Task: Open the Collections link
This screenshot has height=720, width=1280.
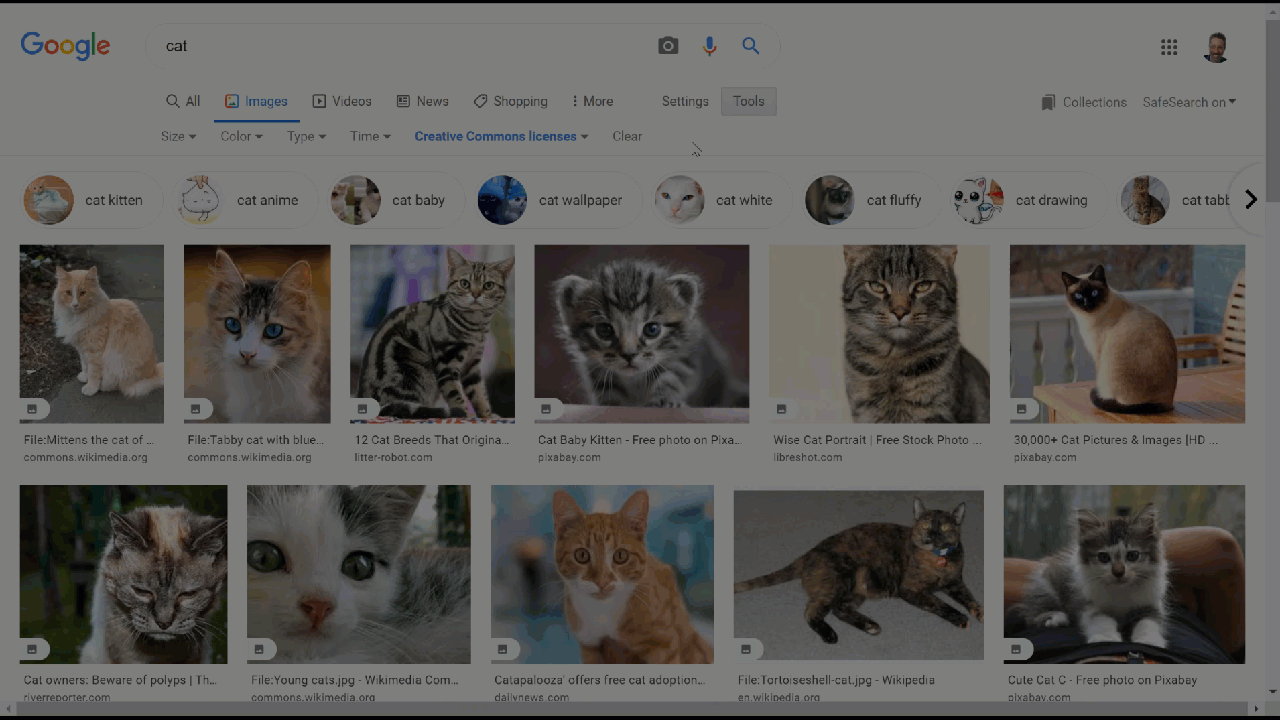Action: (1094, 102)
